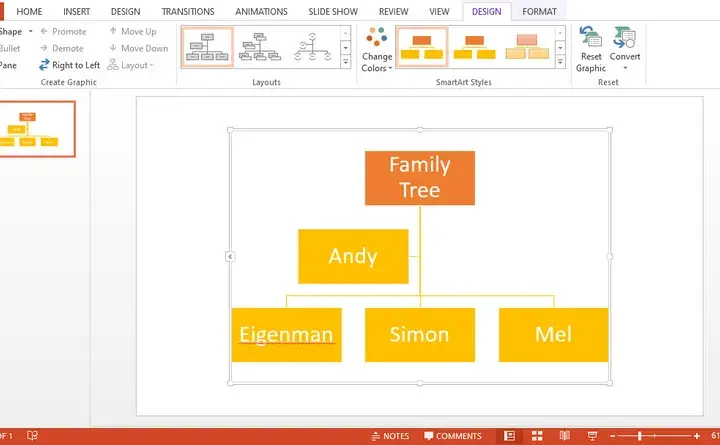Click the Demote button

tap(62, 48)
